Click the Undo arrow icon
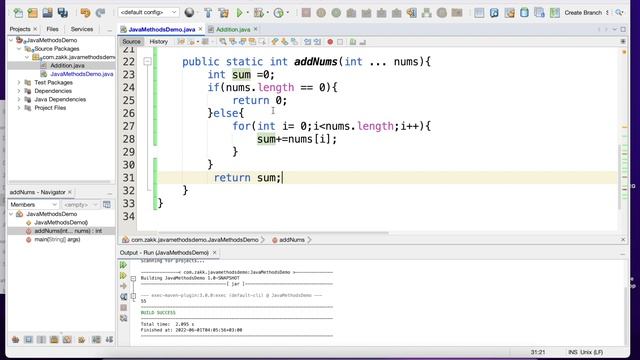 pyautogui.click(x=85, y=13)
